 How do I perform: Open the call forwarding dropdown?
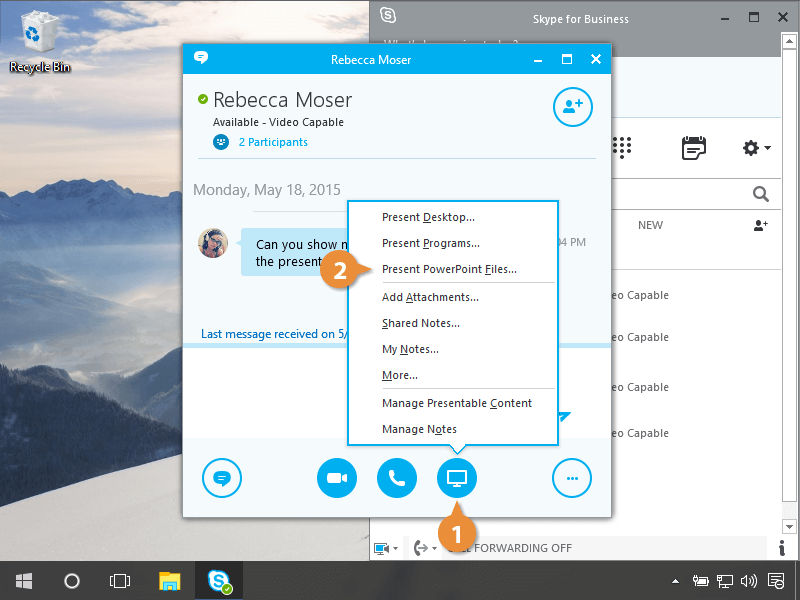(425, 548)
